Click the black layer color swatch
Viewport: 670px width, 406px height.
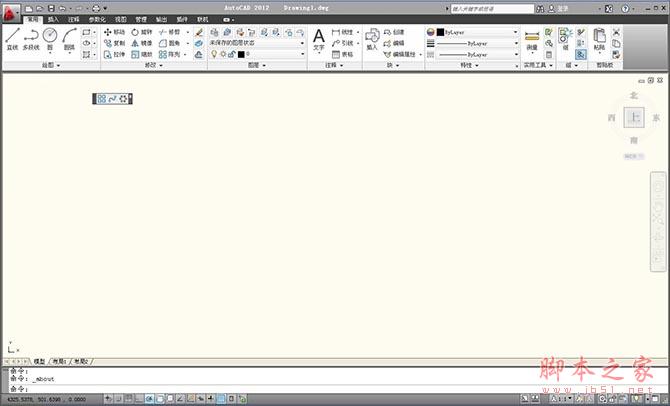(x=241, y=54)
